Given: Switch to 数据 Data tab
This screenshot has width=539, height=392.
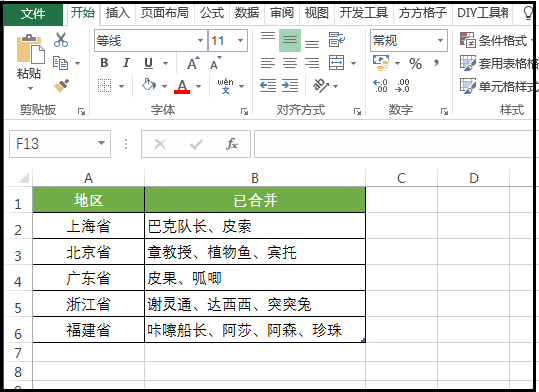Looking at the screenshot, I should (x=246, y=13).
